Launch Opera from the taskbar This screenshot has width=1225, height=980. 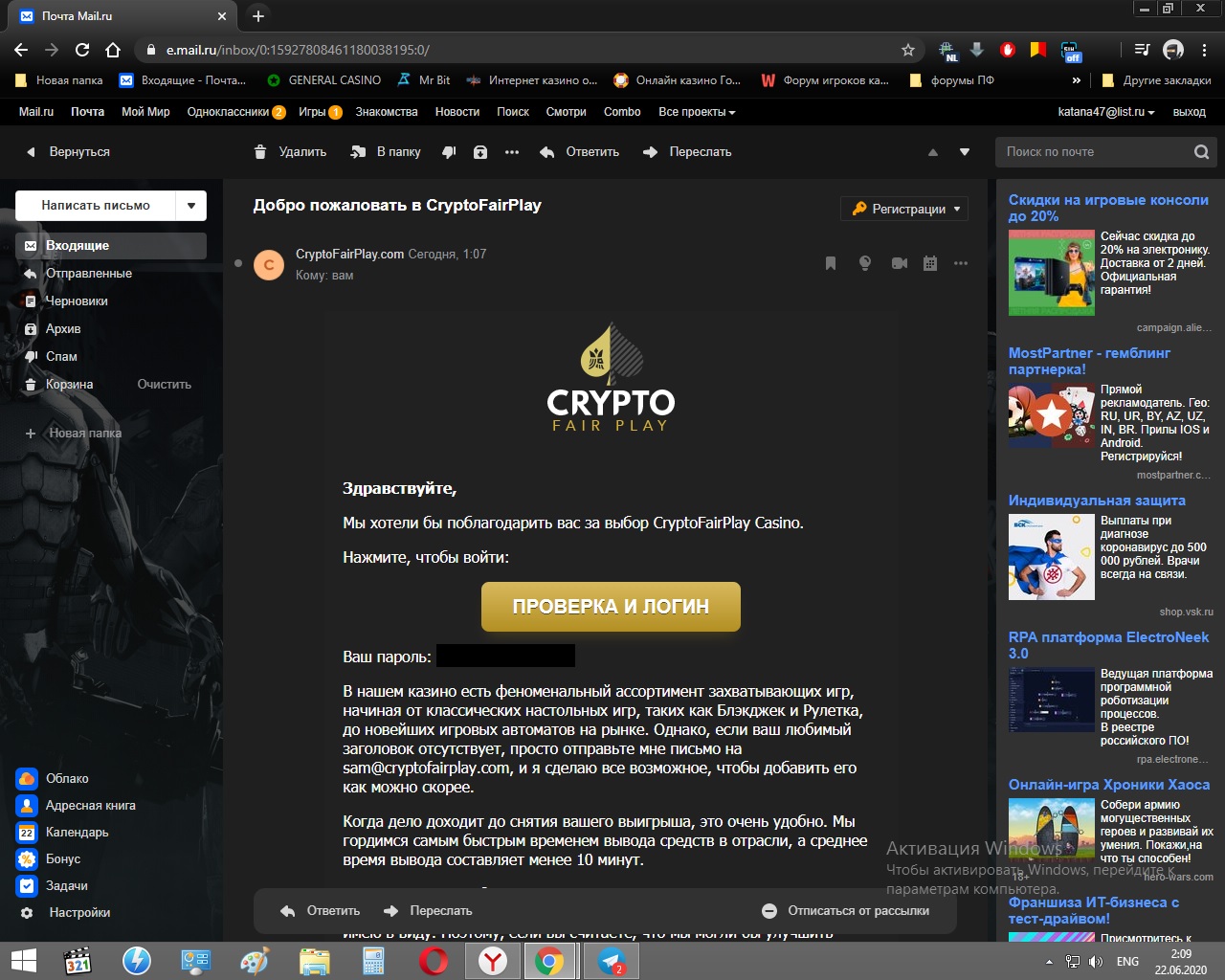434,961
